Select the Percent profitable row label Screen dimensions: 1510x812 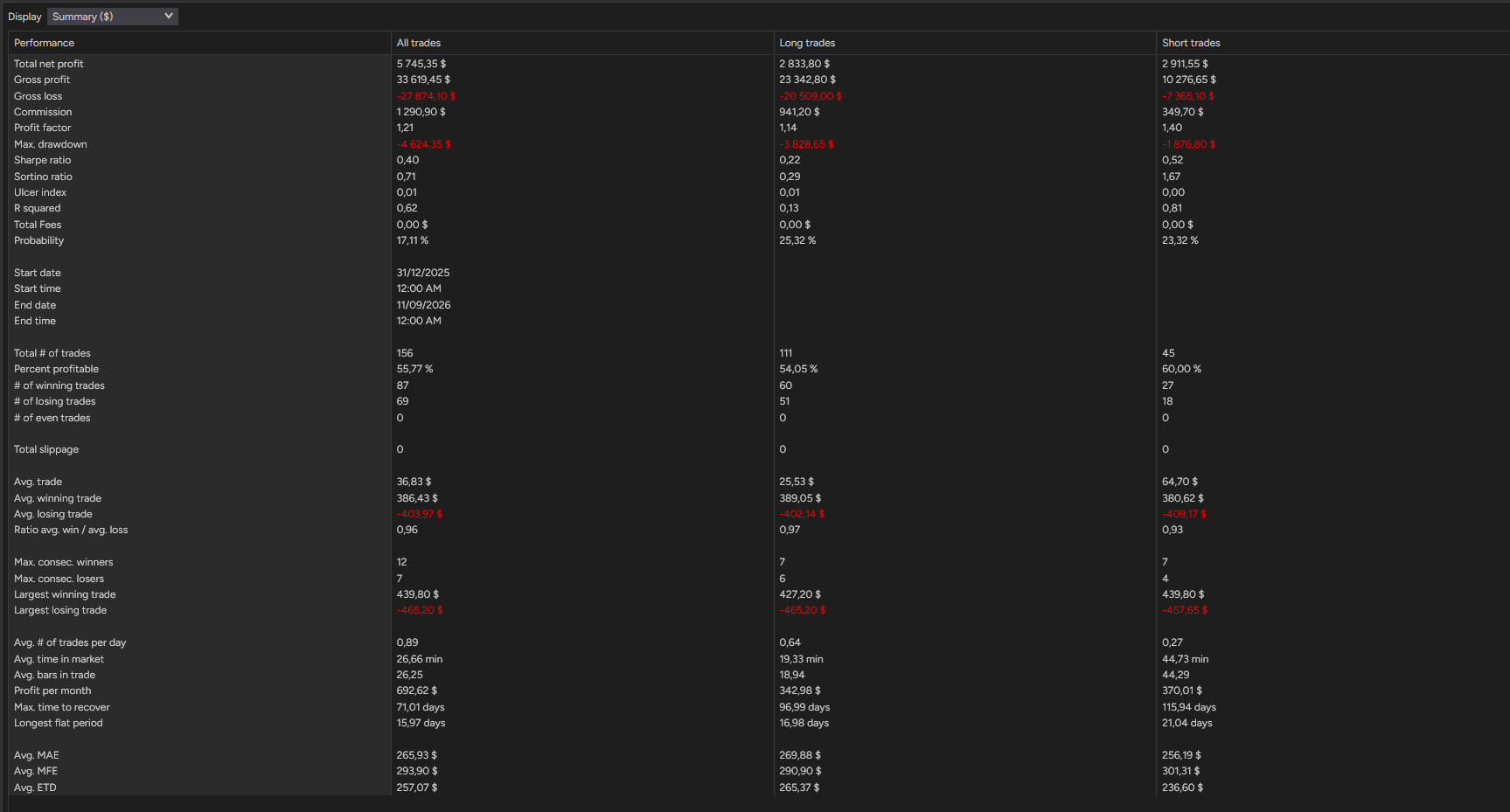(57, 369)
